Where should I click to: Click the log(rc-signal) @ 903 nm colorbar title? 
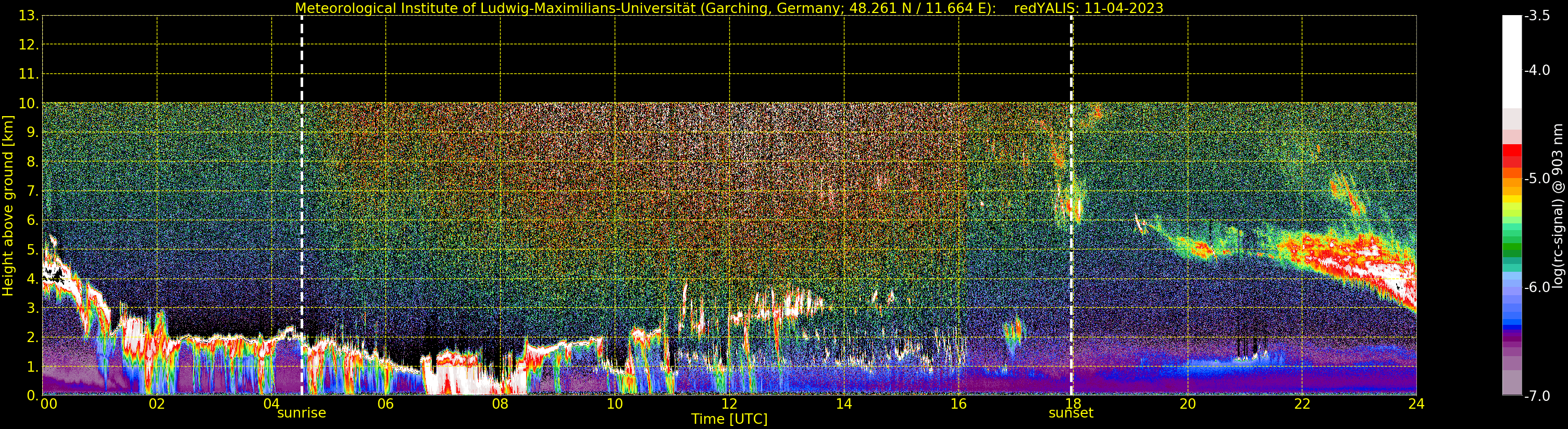[1558, 206]
